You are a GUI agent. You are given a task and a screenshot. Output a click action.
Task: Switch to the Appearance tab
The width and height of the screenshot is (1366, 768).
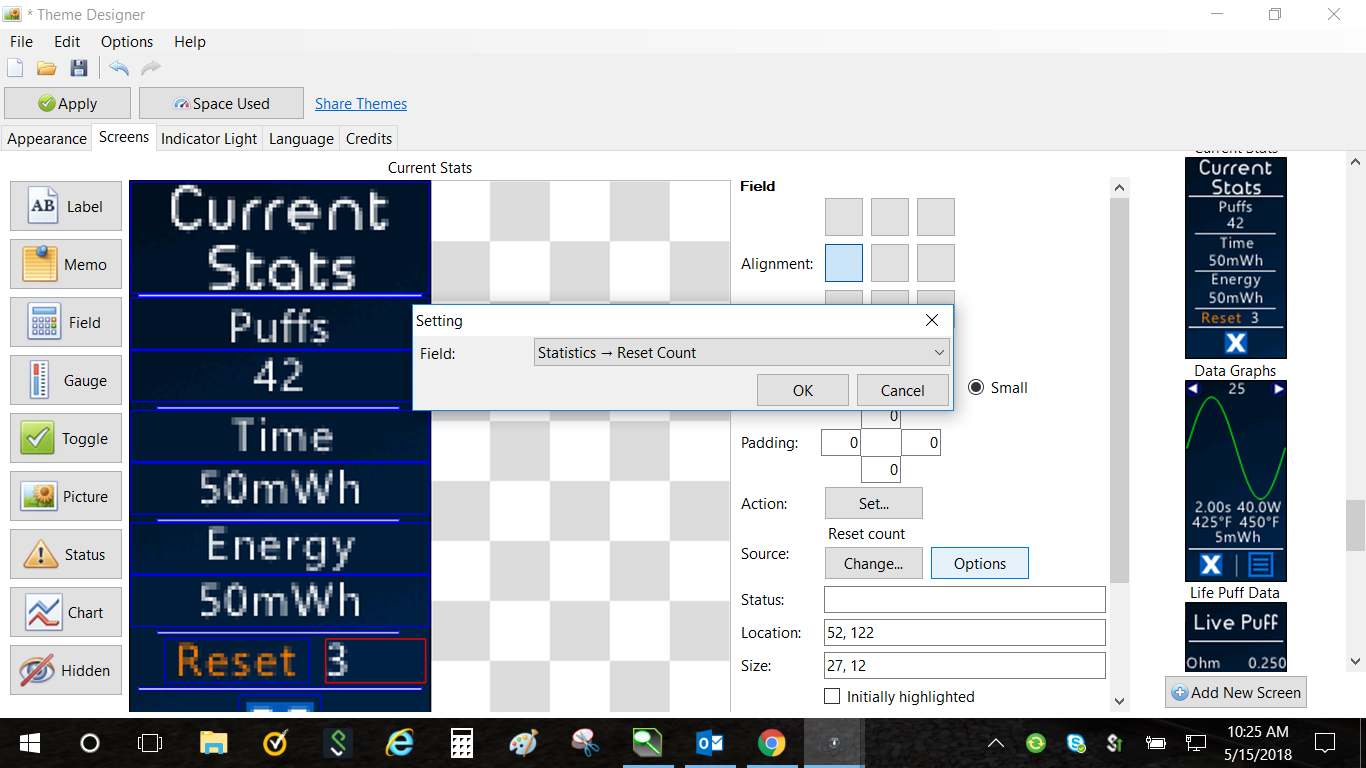[47, 139]
